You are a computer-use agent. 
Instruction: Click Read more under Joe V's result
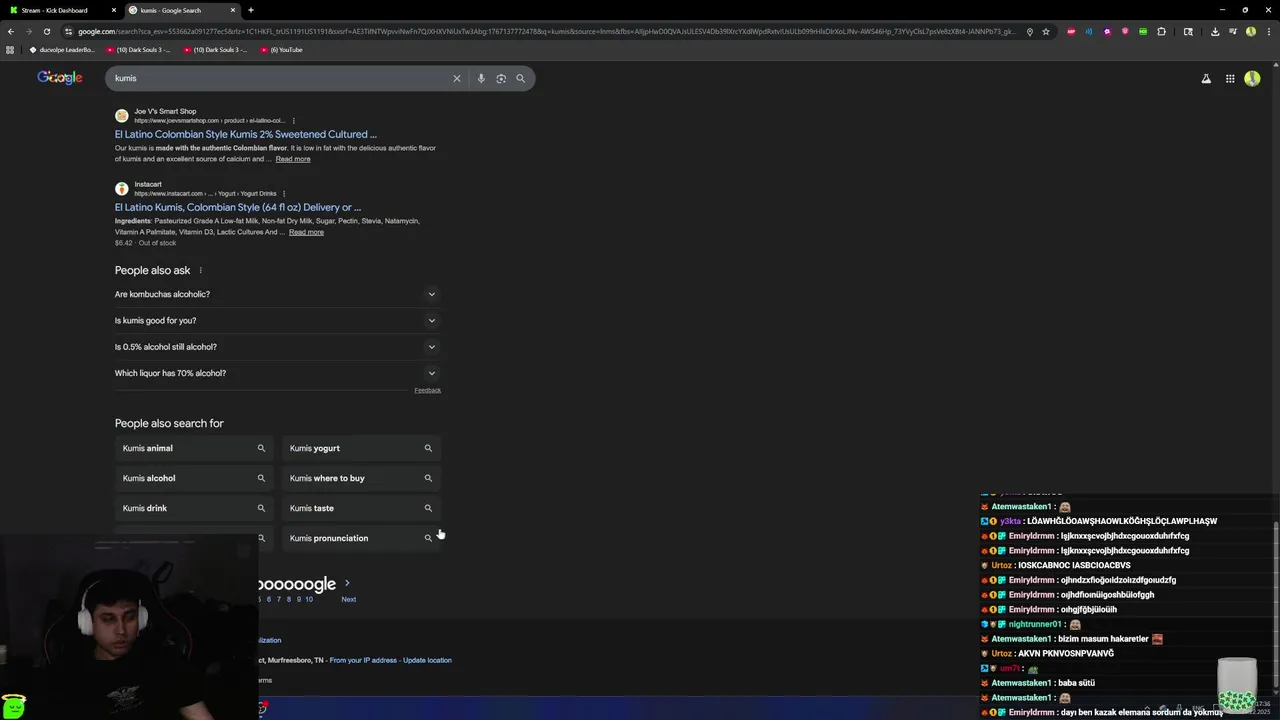293,159
